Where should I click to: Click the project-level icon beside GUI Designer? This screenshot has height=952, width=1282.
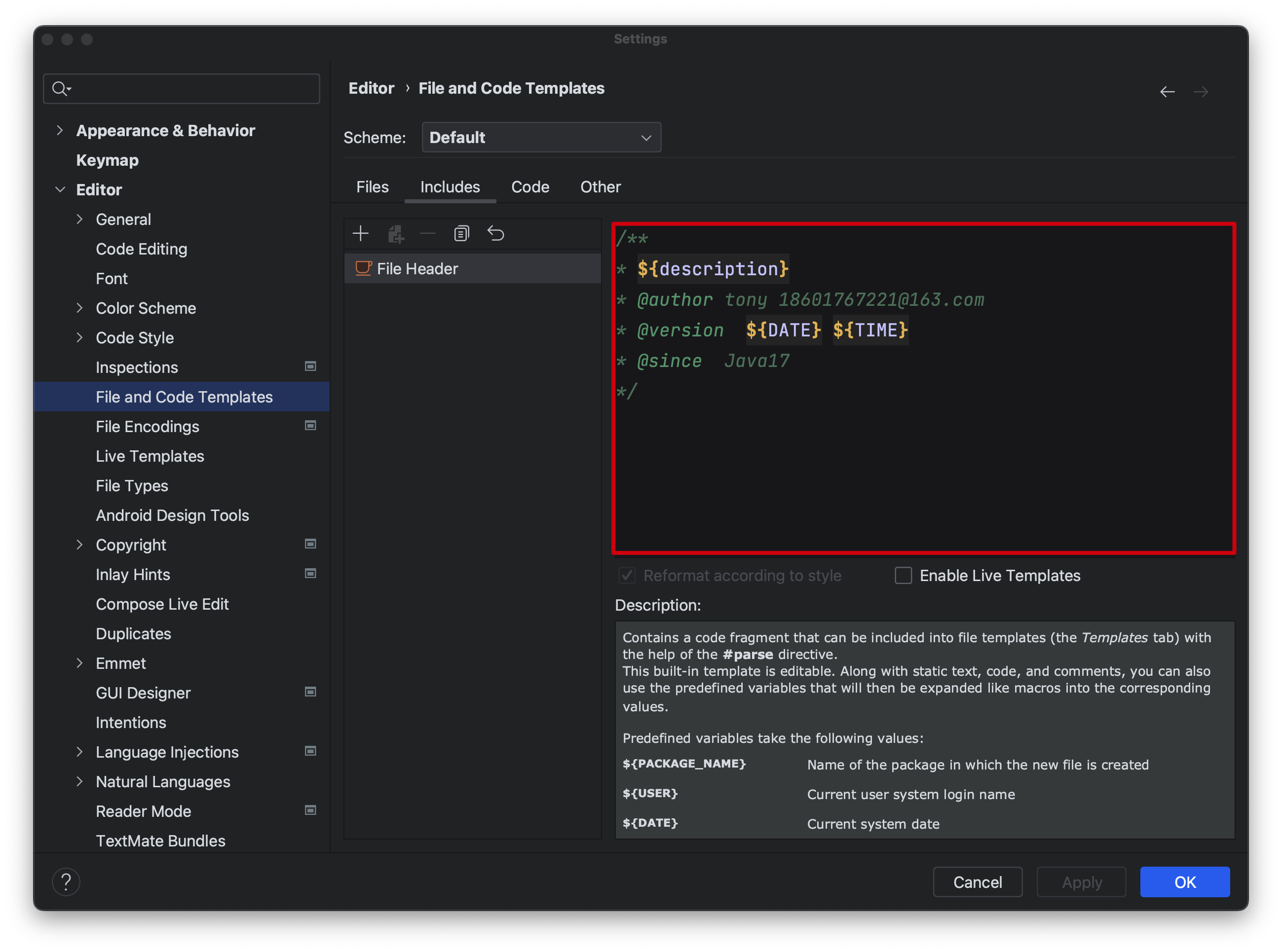310,692
